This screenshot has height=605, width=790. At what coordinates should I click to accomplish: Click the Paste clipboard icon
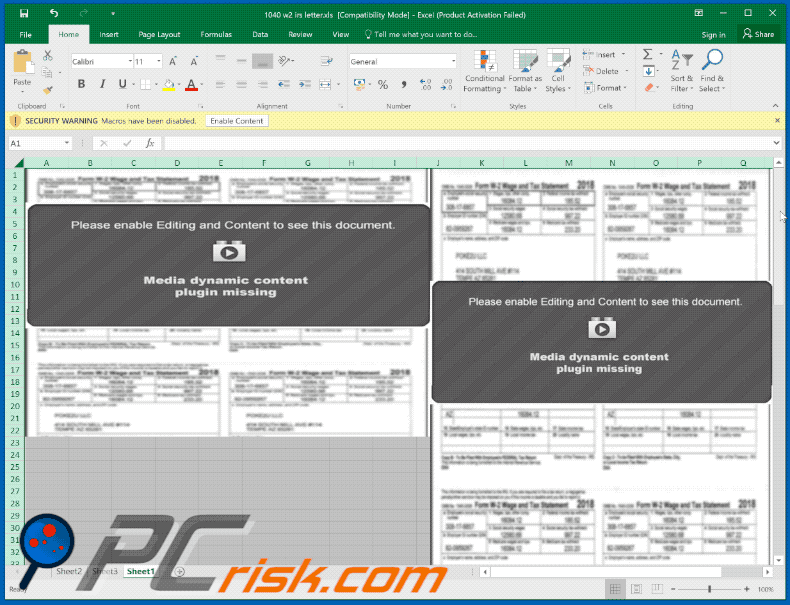pyautogui.click(x=23, y=62)
